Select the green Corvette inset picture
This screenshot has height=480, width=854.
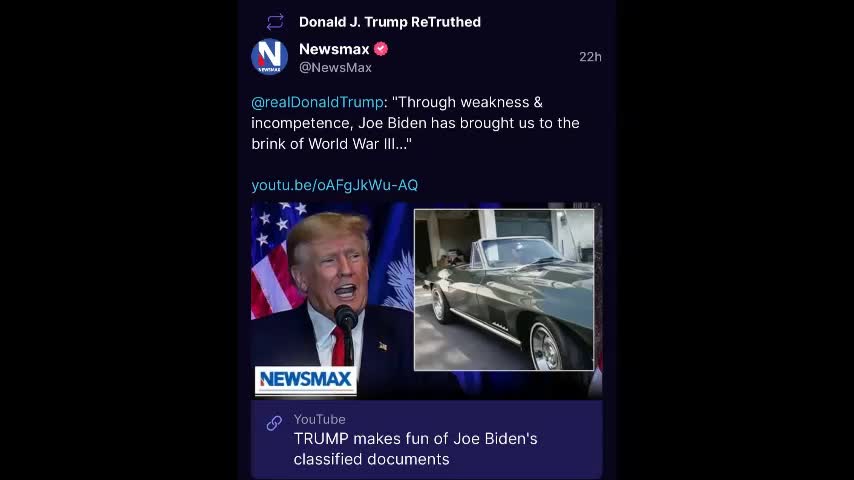click(x=504, y=290)
